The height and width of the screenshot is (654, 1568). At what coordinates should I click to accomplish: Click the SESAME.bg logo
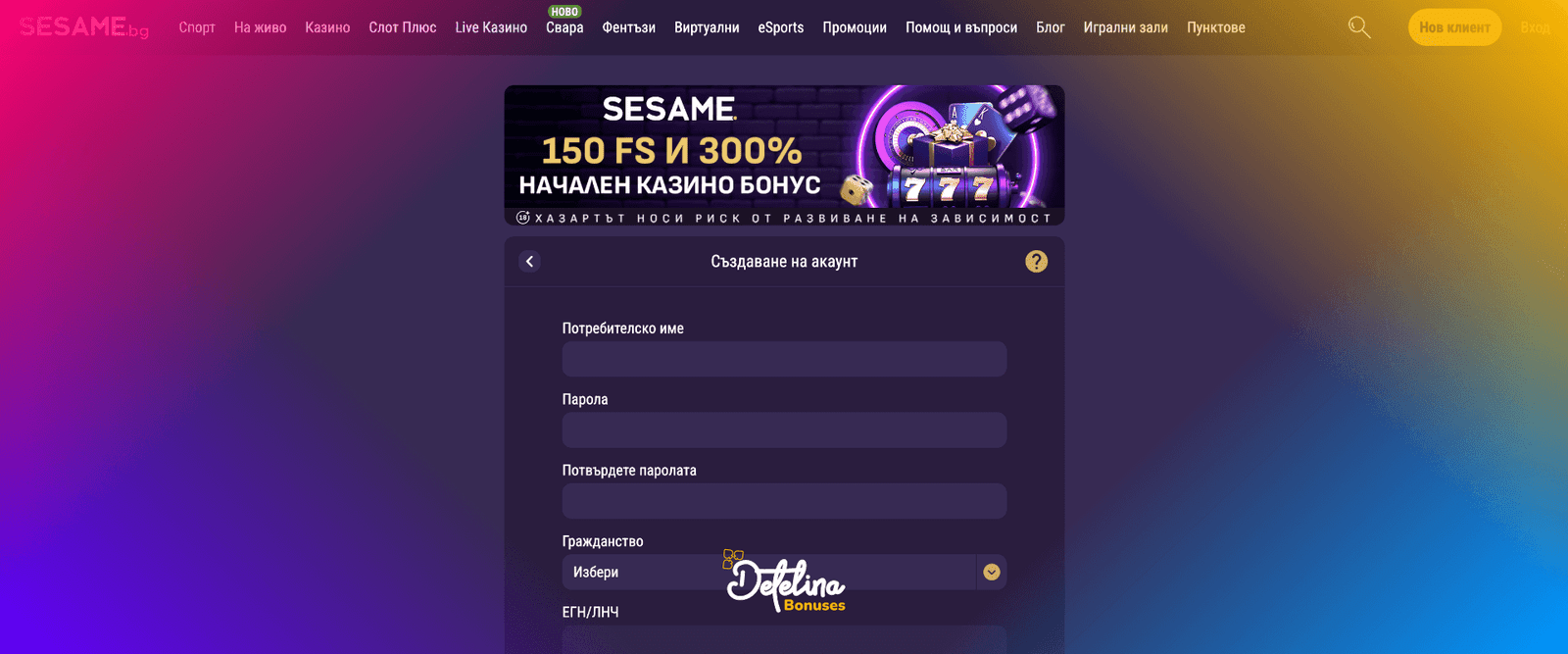pyautogui.click(x=84, y=27)
